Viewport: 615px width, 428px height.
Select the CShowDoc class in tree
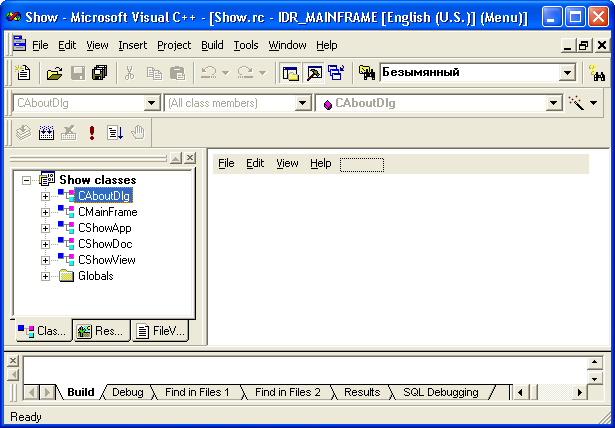[105, 244]
